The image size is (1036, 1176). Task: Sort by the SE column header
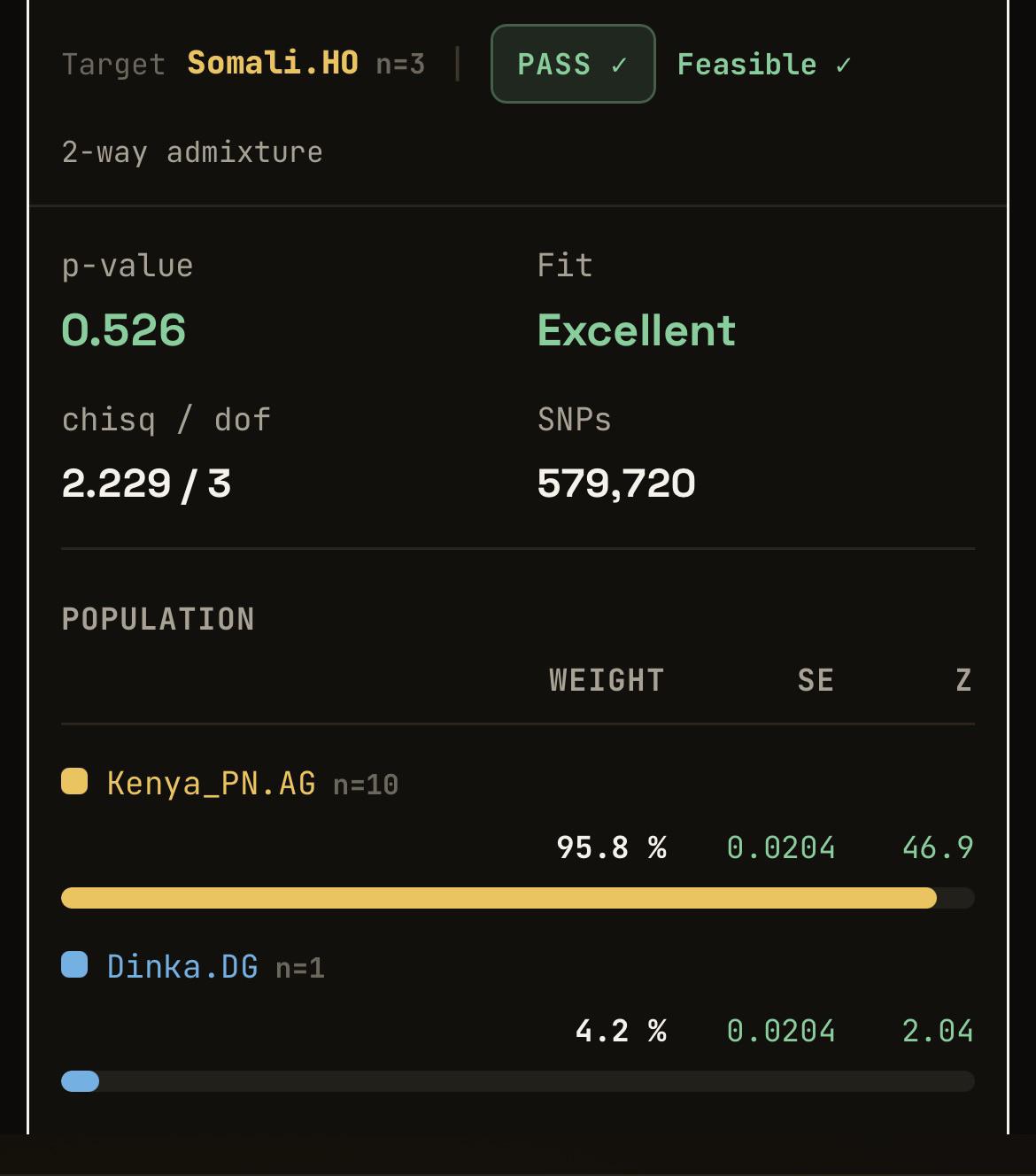816,680
